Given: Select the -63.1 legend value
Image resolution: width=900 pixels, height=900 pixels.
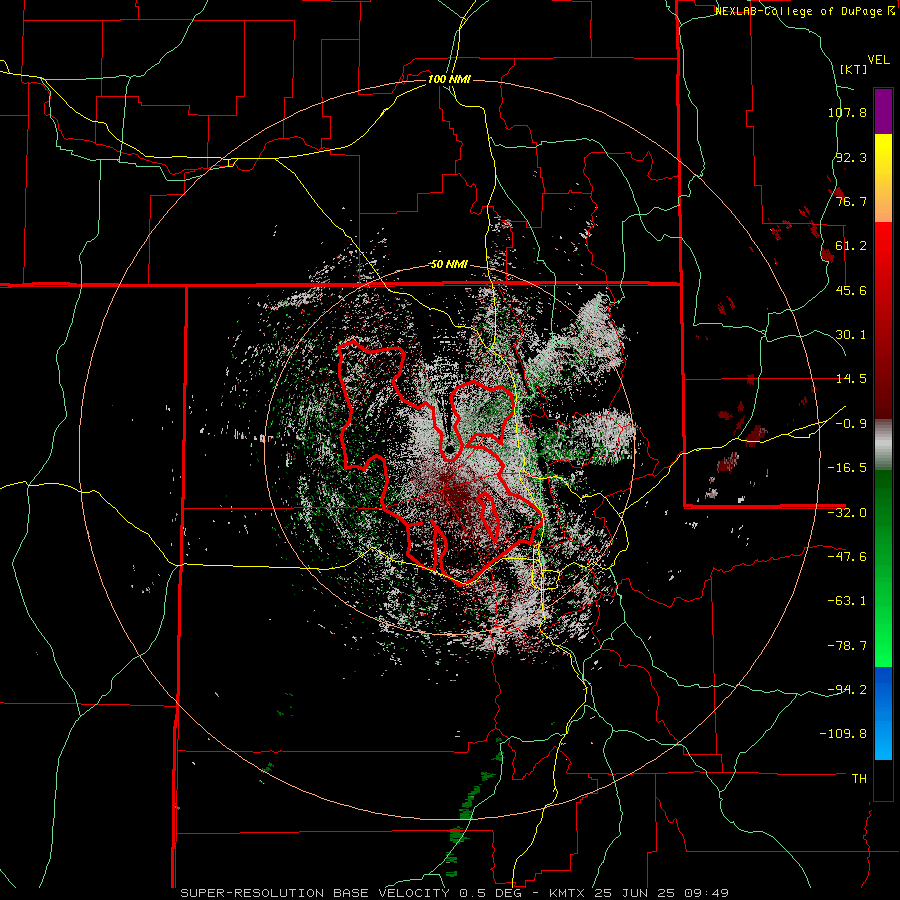Looking at the screenshot, I should 847,601.
